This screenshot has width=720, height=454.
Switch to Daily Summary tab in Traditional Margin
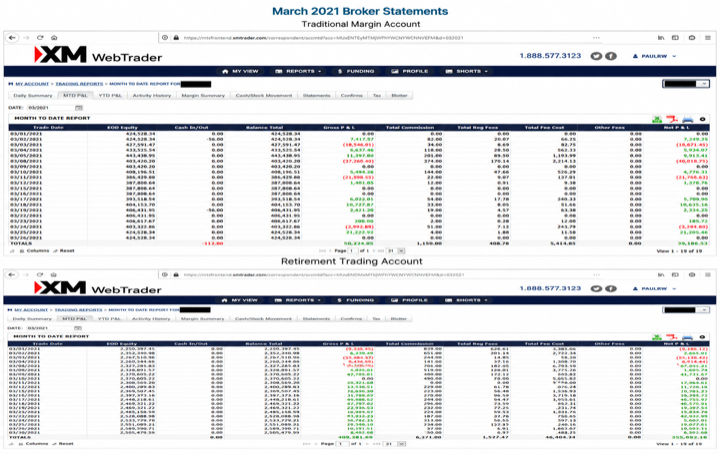pos(33,95)
